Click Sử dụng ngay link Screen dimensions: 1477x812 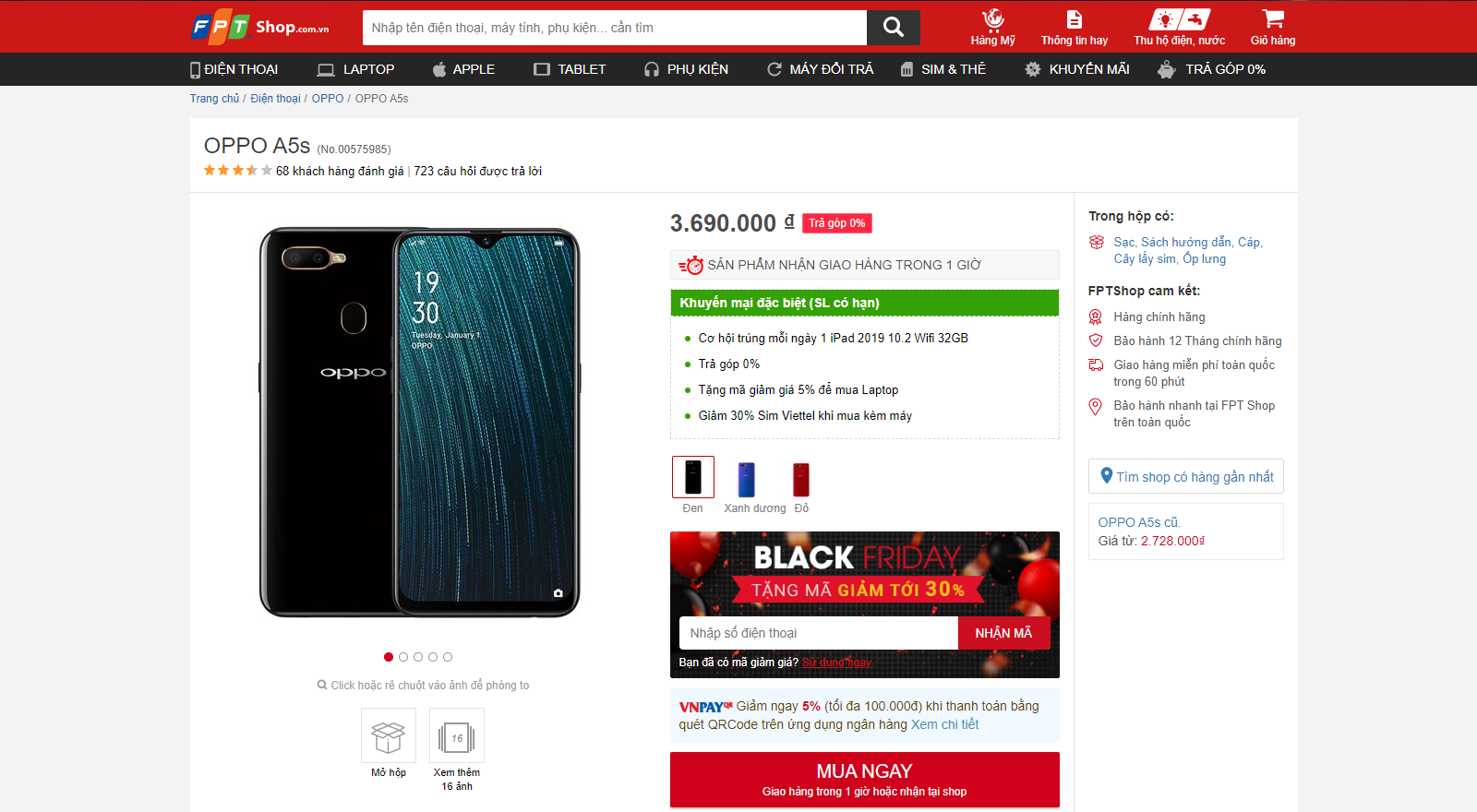tap(836, 663)
